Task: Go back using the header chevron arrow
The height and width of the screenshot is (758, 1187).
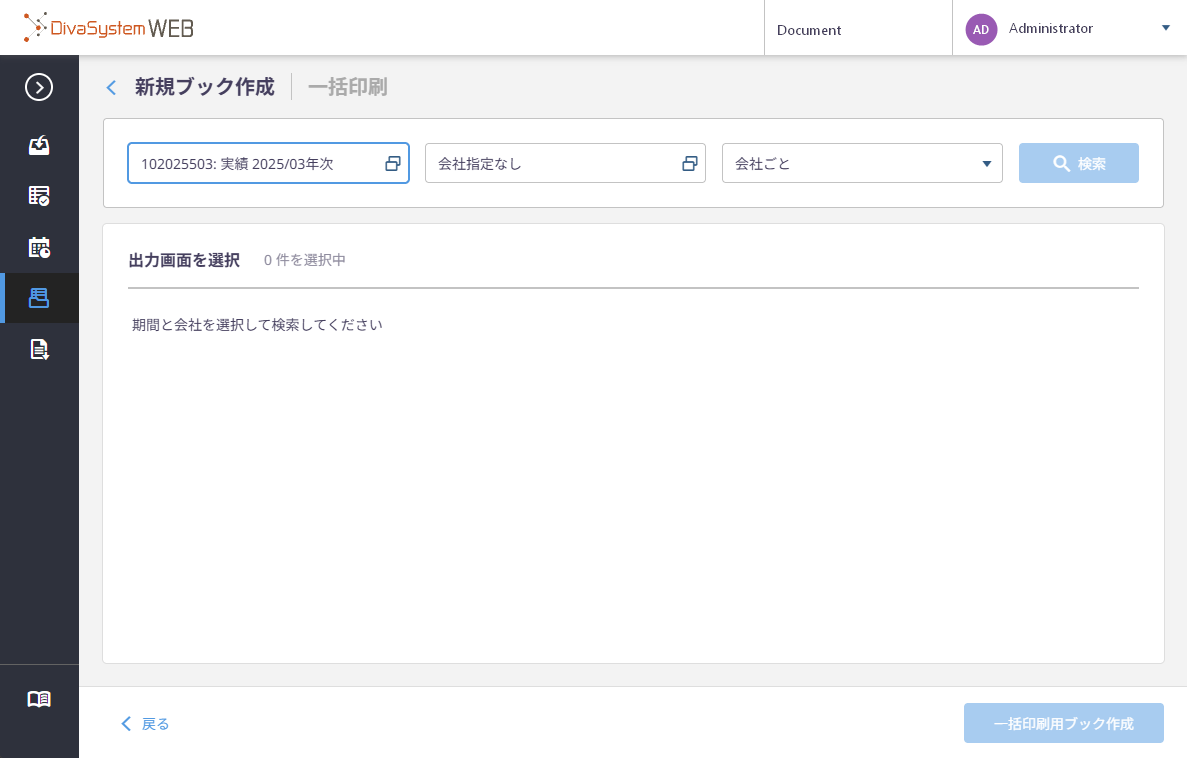Action: (x=111, y=88)
